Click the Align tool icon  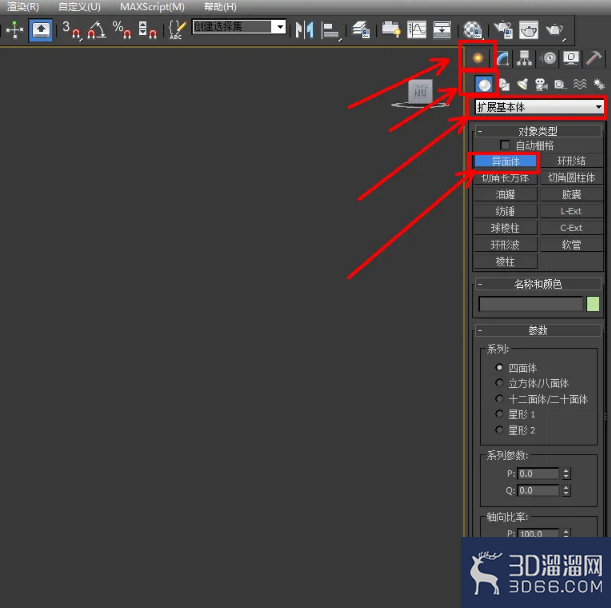(x=331, y=30)
